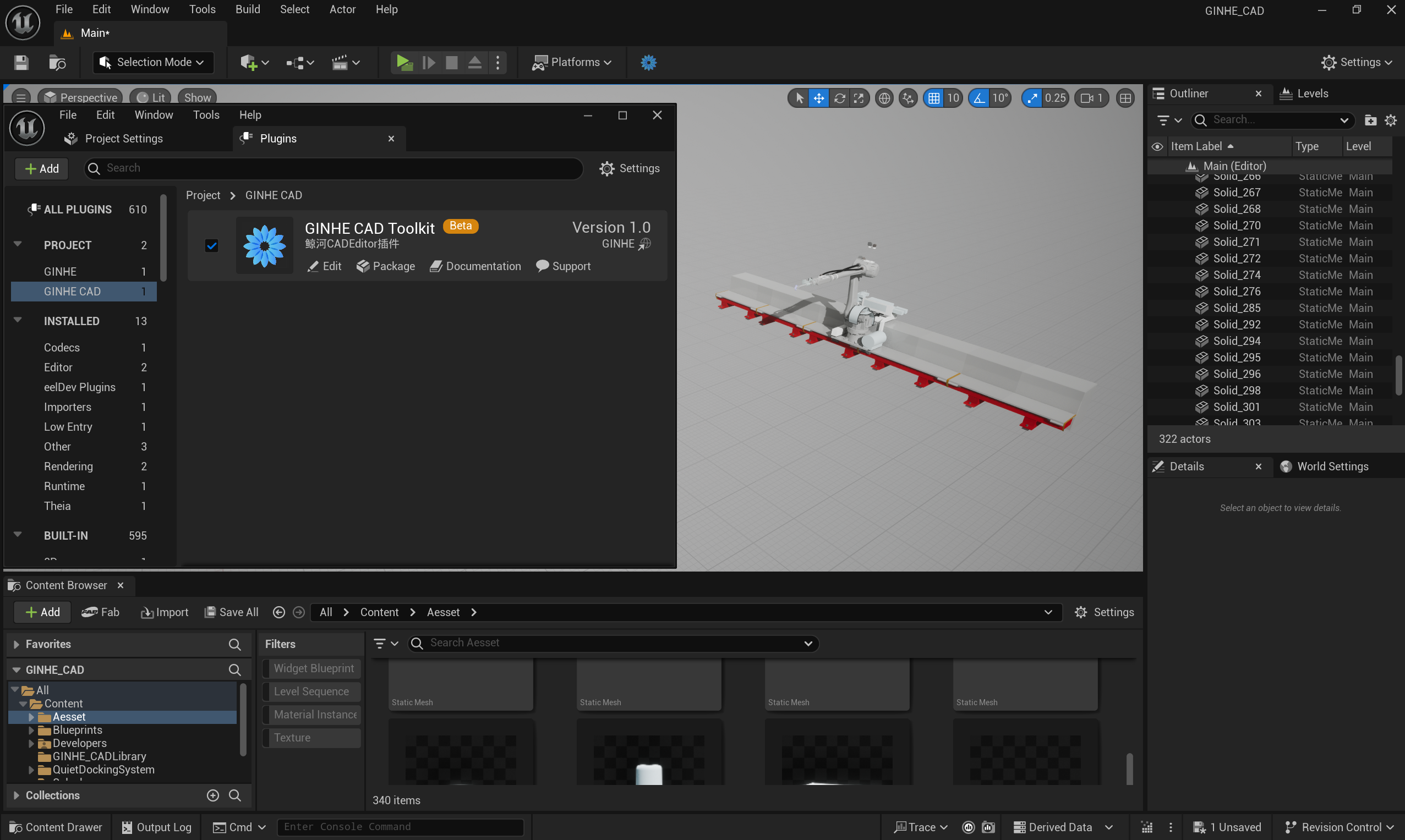This screenshot has height=840, width=1405.
Task: Uncheck the GINHE CAD Toolkit enabled checkbox
Action: point(211,246)
